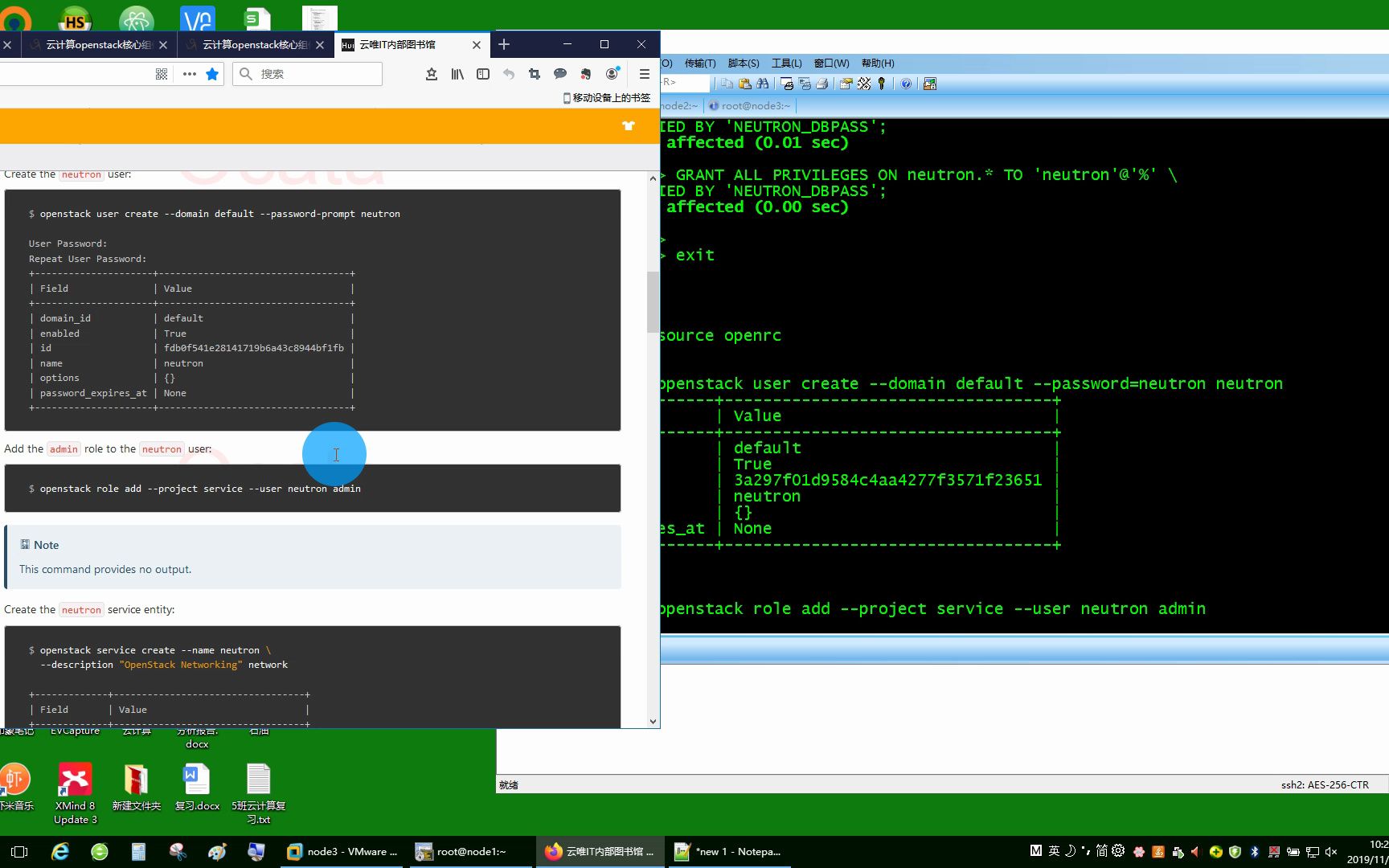Click the webpage vertical scrollbar thumb
This screenshot has height=868, width=1389.
coord(653,302)
